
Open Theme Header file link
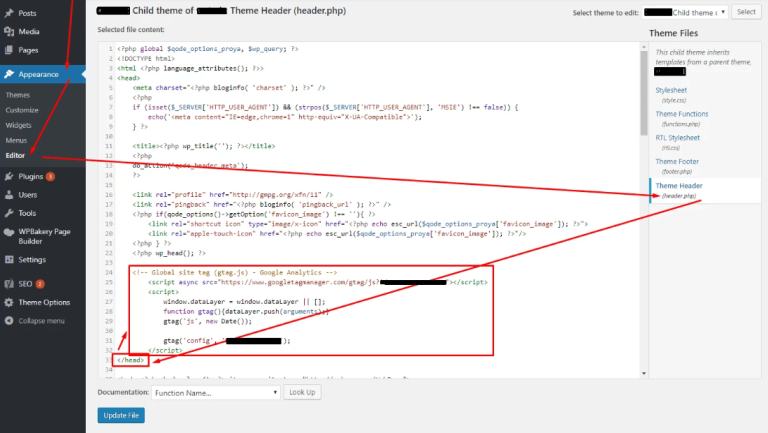tap(679, 186)
